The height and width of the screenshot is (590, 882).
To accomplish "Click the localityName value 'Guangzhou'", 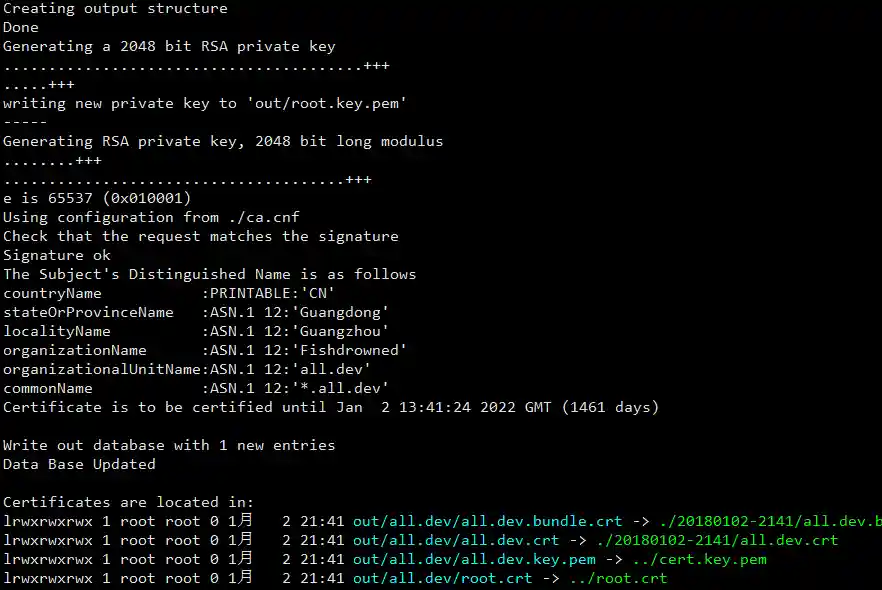I will 340,331.
